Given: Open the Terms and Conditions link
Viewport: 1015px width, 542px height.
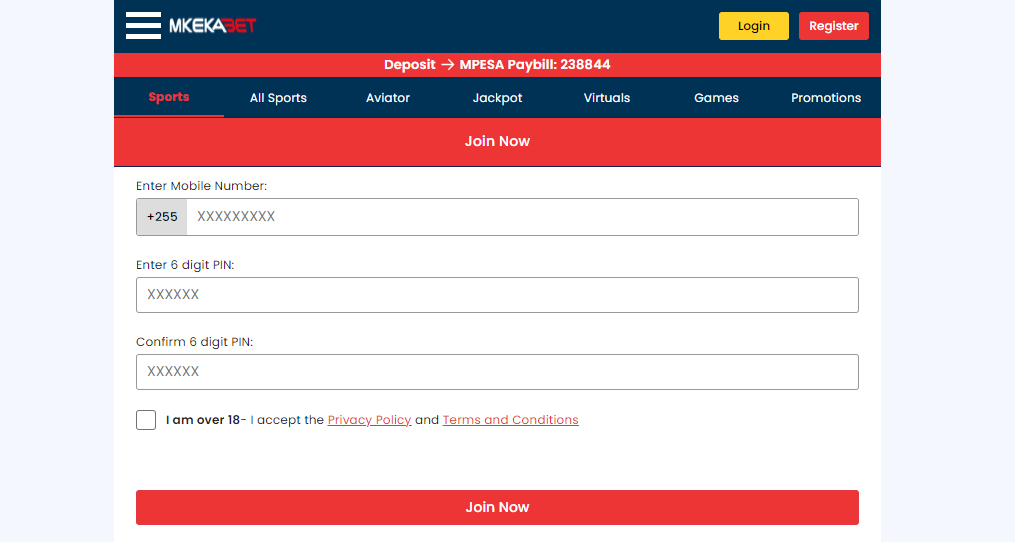Looking at the screenshot, I should tap(511, 420).
